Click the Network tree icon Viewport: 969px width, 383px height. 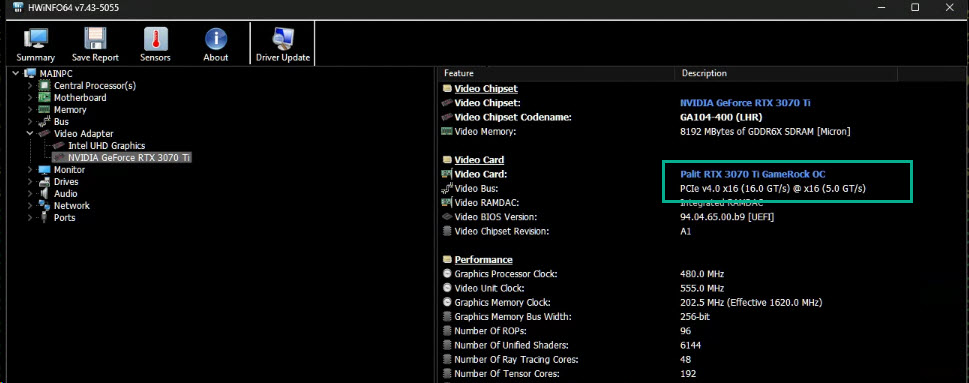tap(44, 206)
